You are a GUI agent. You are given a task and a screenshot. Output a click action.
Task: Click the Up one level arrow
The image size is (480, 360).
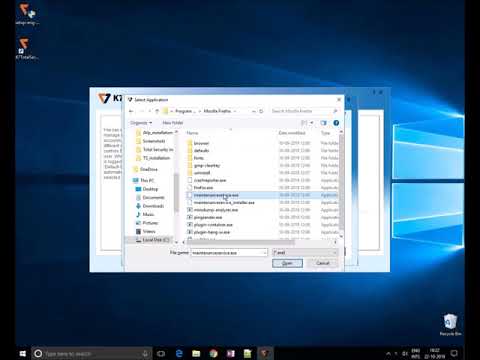click(x=157, y=111)
